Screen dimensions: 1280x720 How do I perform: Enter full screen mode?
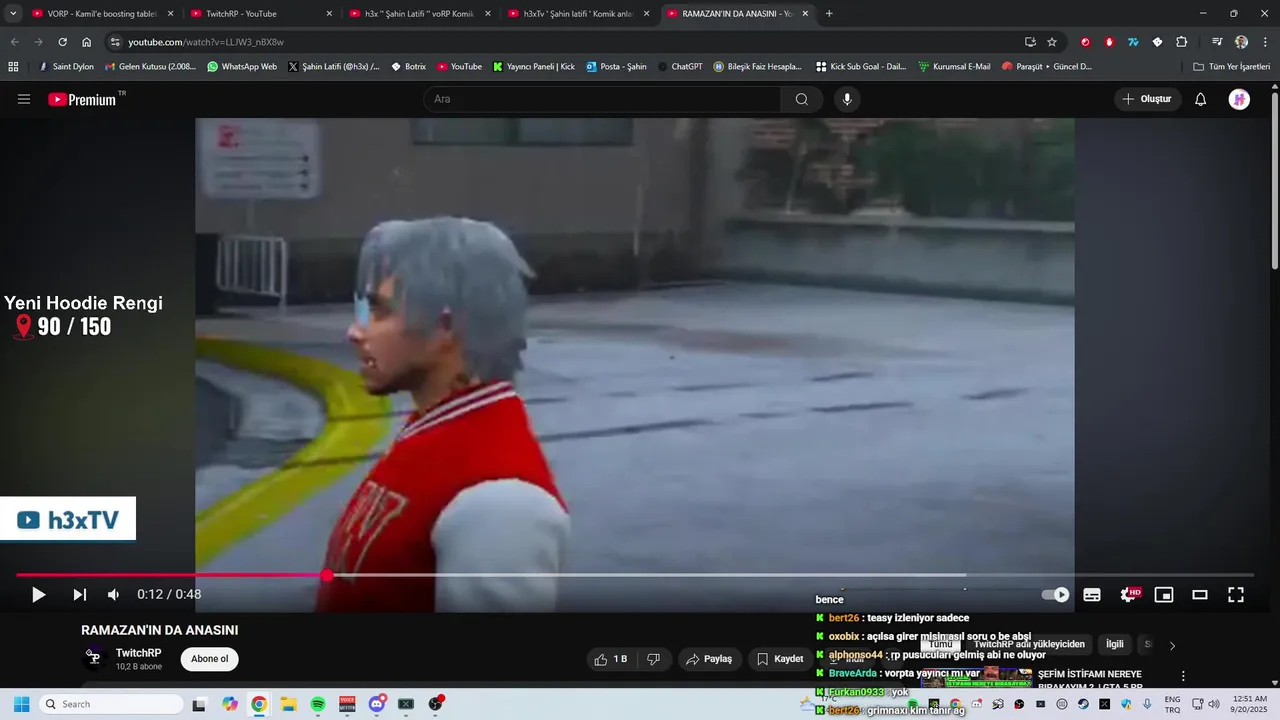(1236, 595)
